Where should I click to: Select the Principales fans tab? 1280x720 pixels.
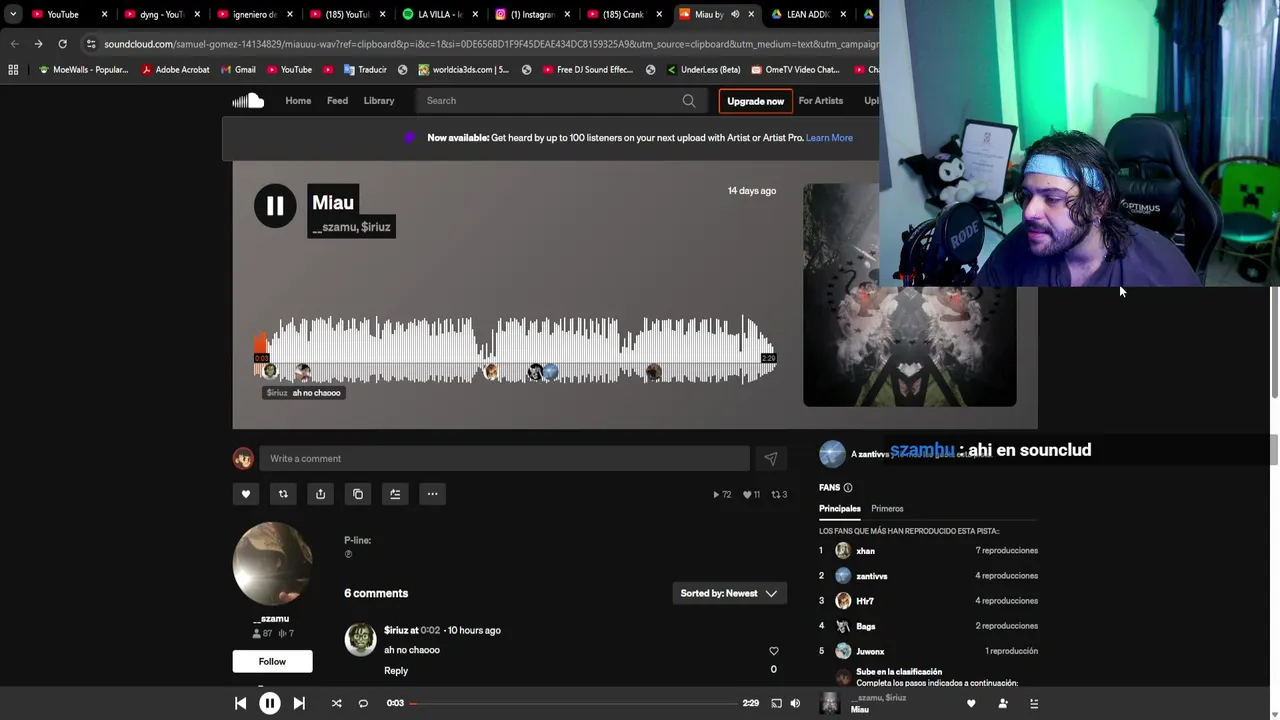pyautogui.click(x=840, y=509)
